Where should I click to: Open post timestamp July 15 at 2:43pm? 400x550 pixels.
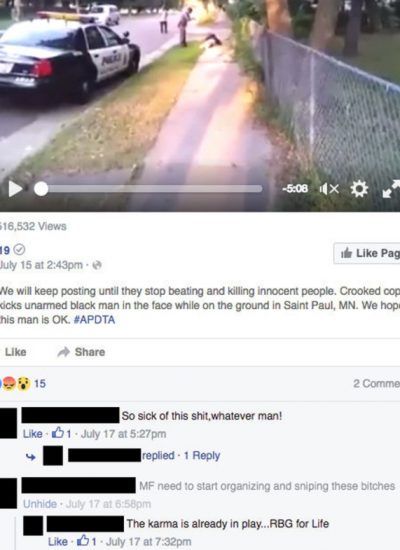point(41,265)
